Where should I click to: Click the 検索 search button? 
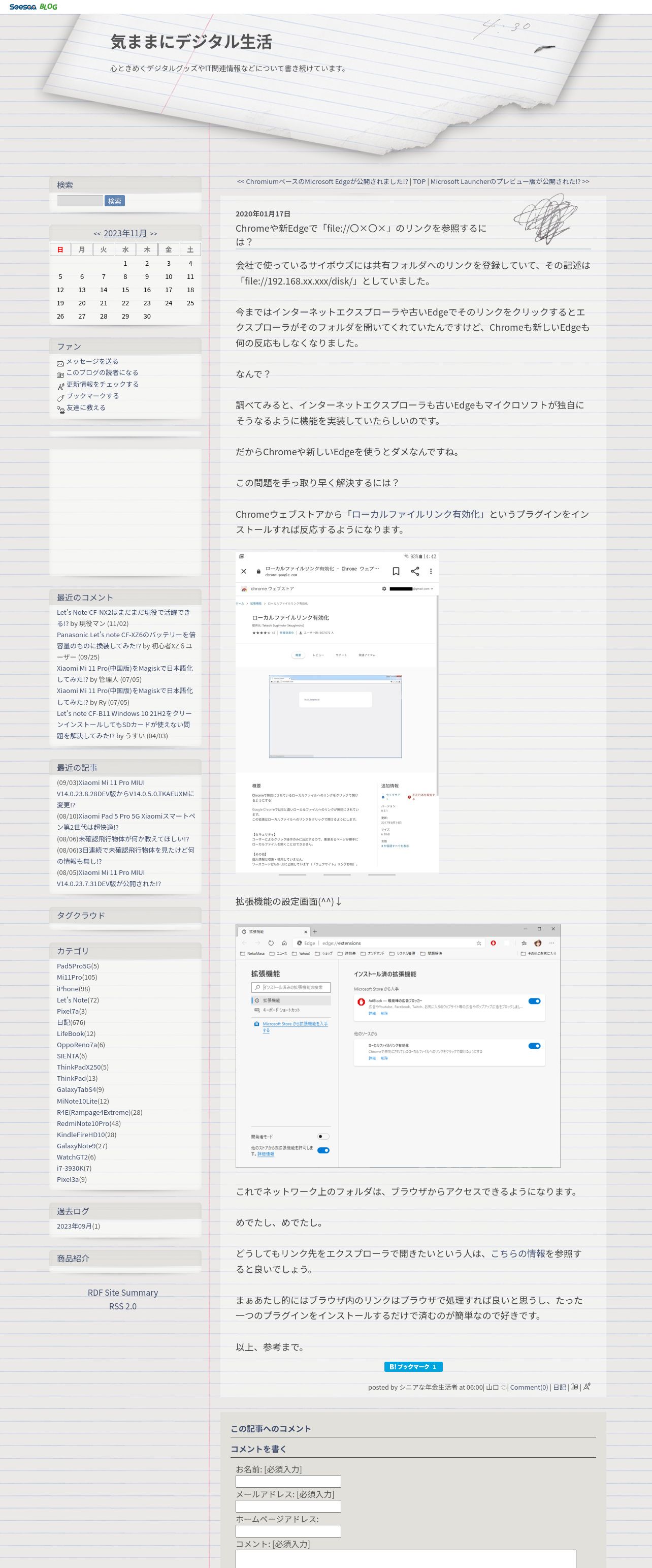(114, 201)
